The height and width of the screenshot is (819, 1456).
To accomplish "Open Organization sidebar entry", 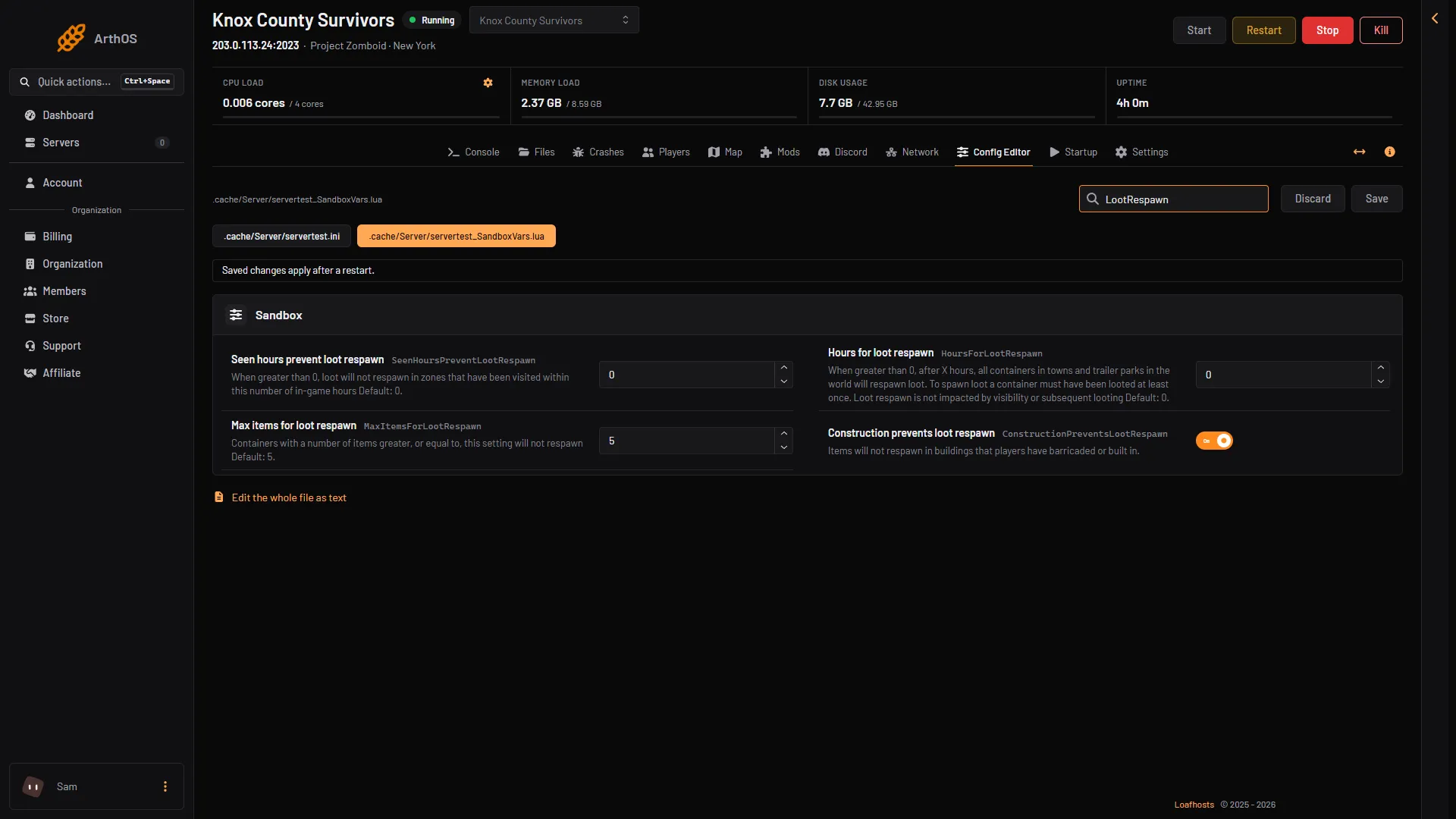I will (x=96, y=264).
